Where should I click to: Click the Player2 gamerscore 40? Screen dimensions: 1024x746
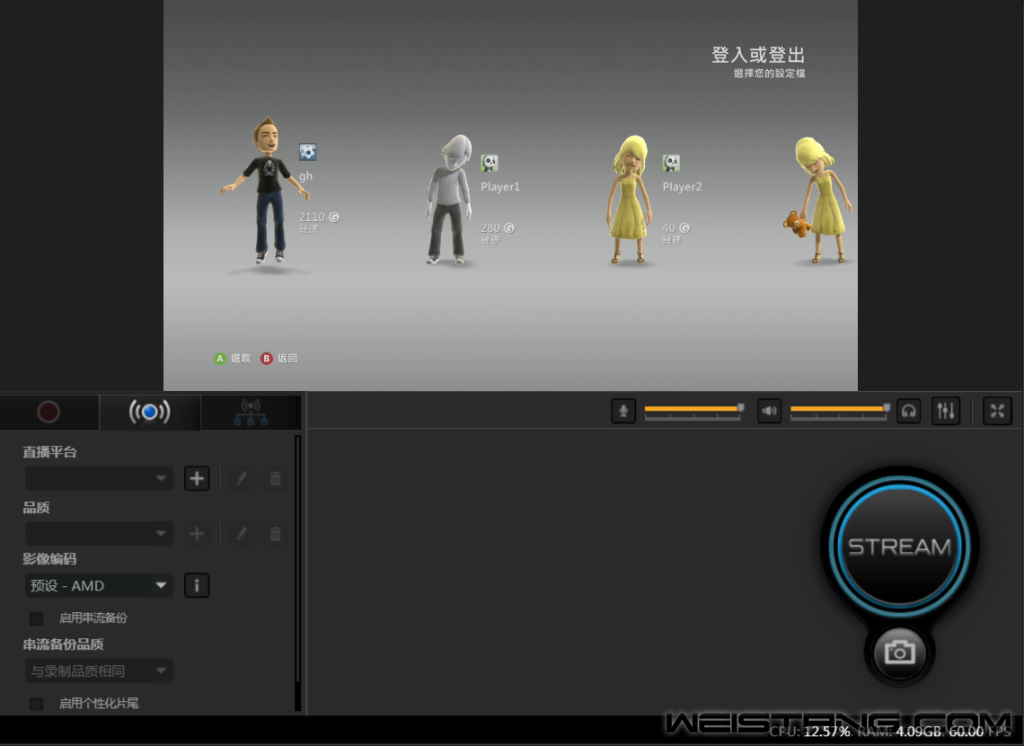676,228
